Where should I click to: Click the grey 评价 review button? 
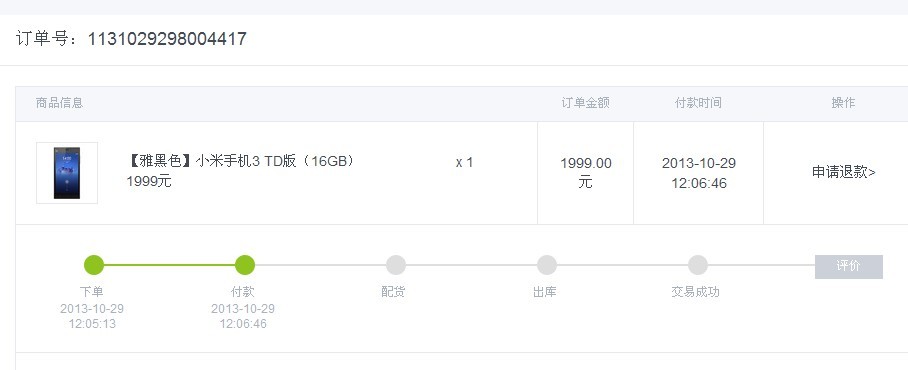[x=848, y=266]
